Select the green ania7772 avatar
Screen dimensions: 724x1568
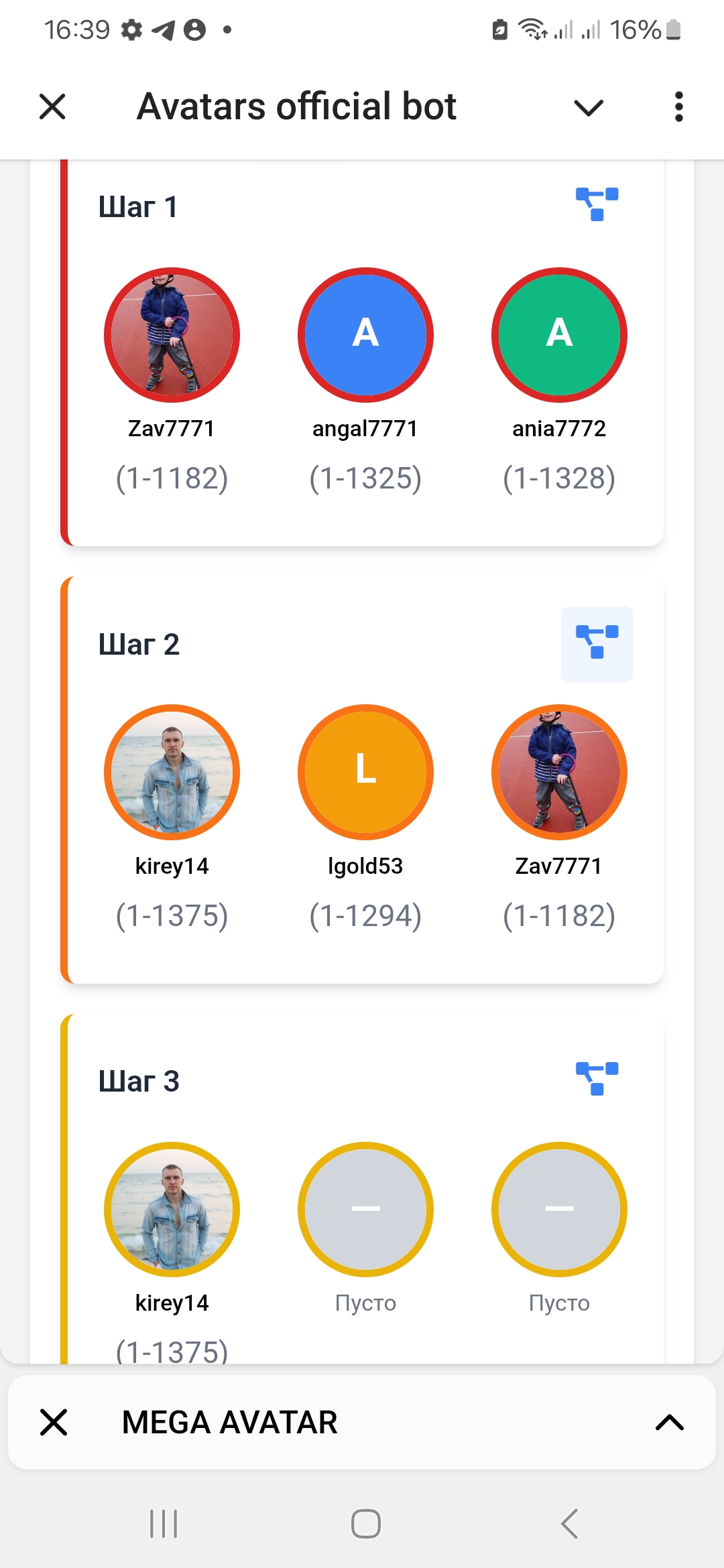559,335
